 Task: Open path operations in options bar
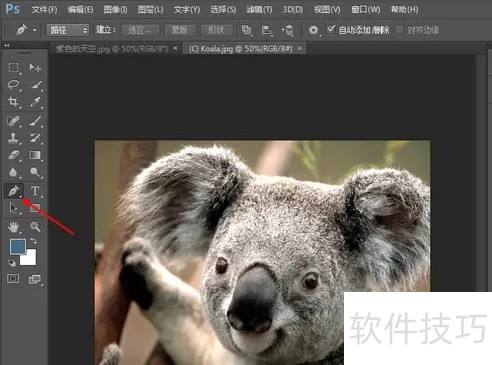246,30
